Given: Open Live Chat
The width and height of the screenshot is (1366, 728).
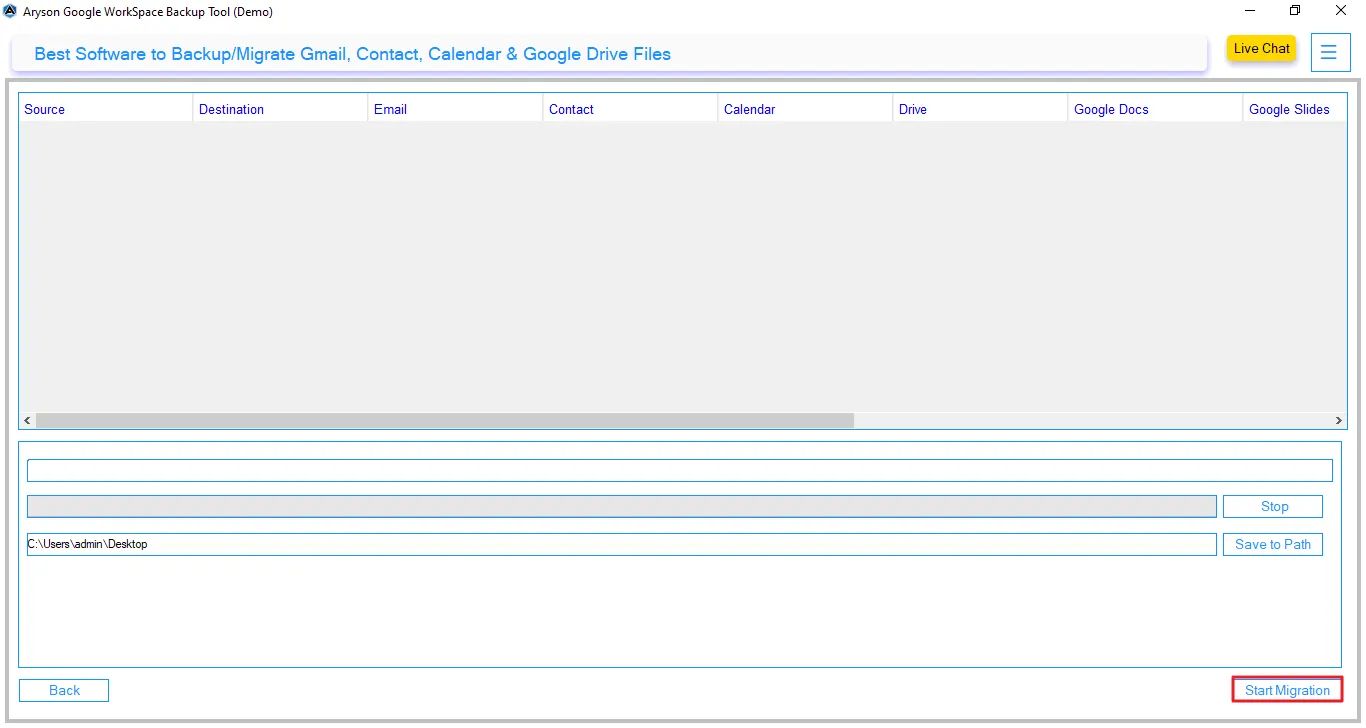Looking at the screenshot, I should (1260, 48).
